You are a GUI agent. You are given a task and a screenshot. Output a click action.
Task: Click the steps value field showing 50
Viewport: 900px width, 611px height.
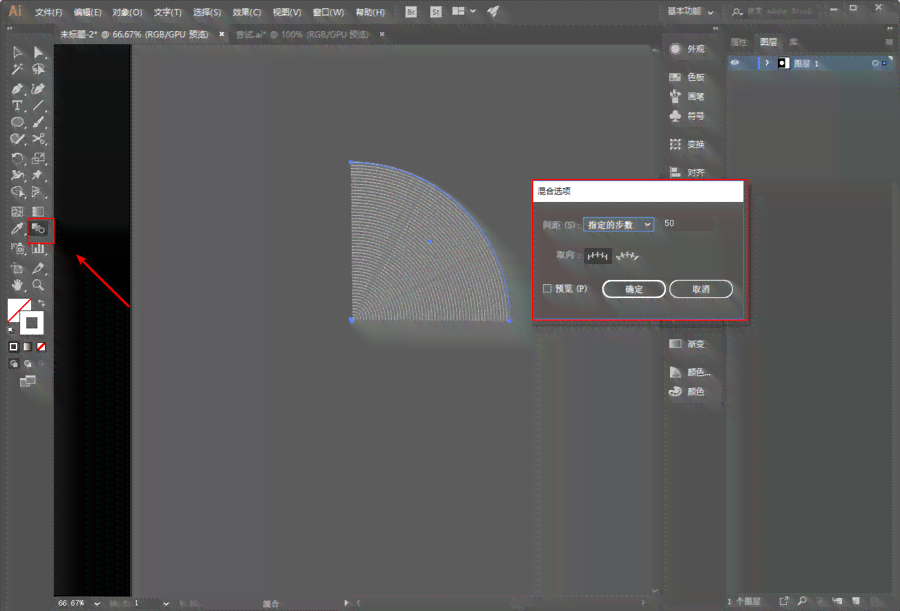(688, 223)
